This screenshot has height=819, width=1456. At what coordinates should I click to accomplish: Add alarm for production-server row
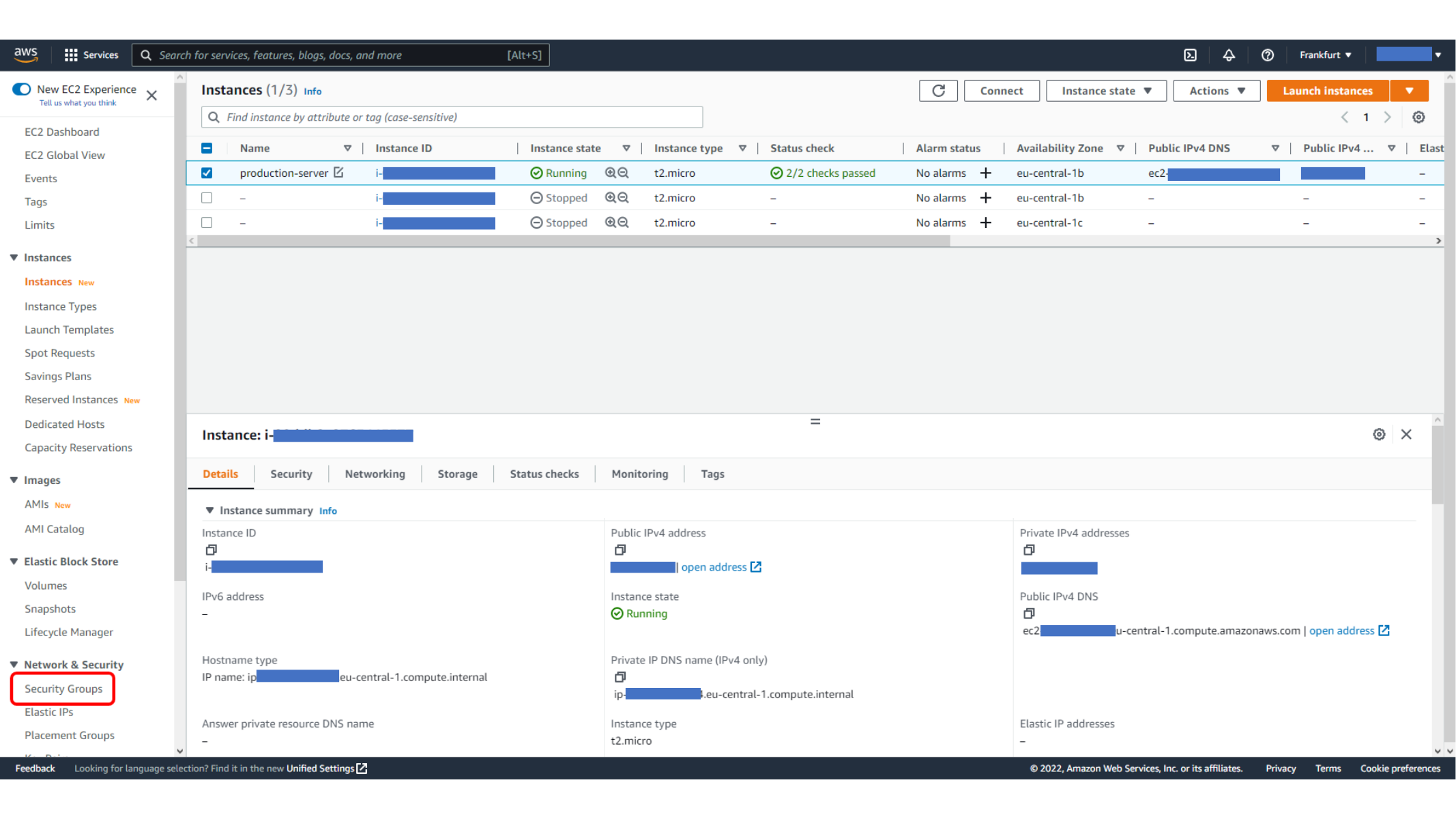(x=985, y=173)
